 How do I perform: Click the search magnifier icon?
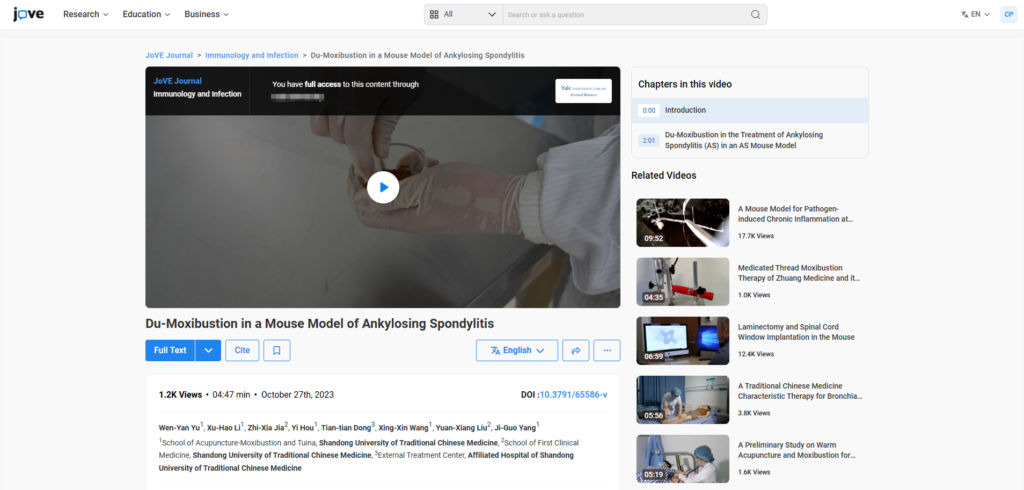756,15
